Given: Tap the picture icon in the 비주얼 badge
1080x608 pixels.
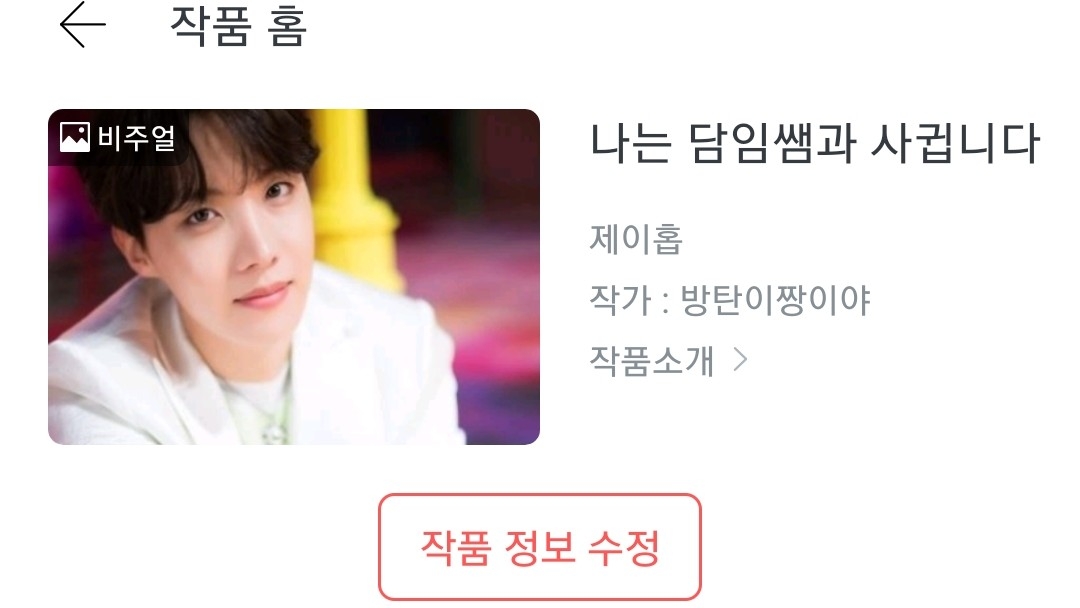Looking at the screenshot, I should click(x=74, y=137).
